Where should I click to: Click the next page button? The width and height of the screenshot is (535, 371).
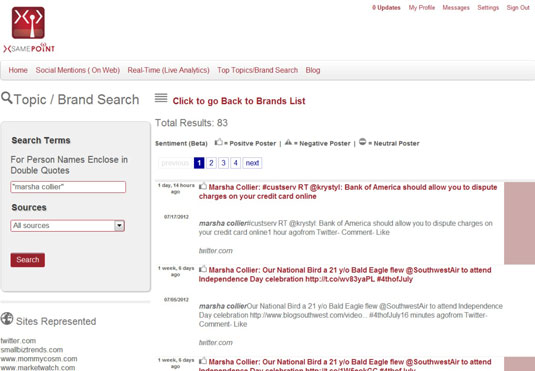pos(252,163)
